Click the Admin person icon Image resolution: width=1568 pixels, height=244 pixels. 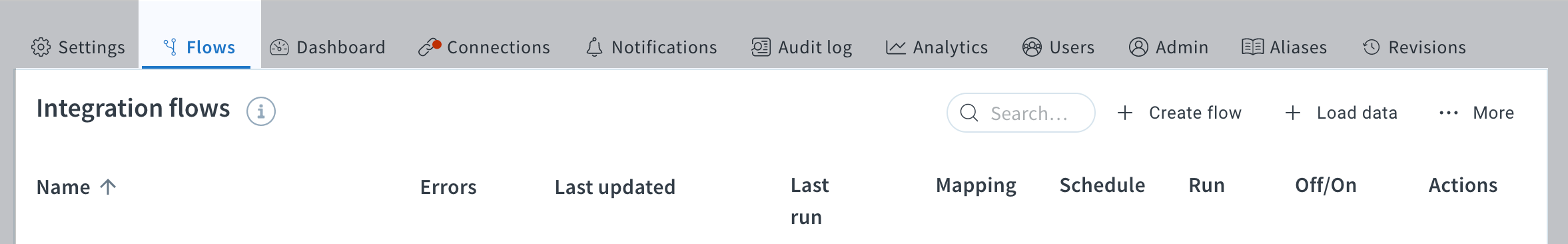pyautogui.click(x=1138, y=47)
